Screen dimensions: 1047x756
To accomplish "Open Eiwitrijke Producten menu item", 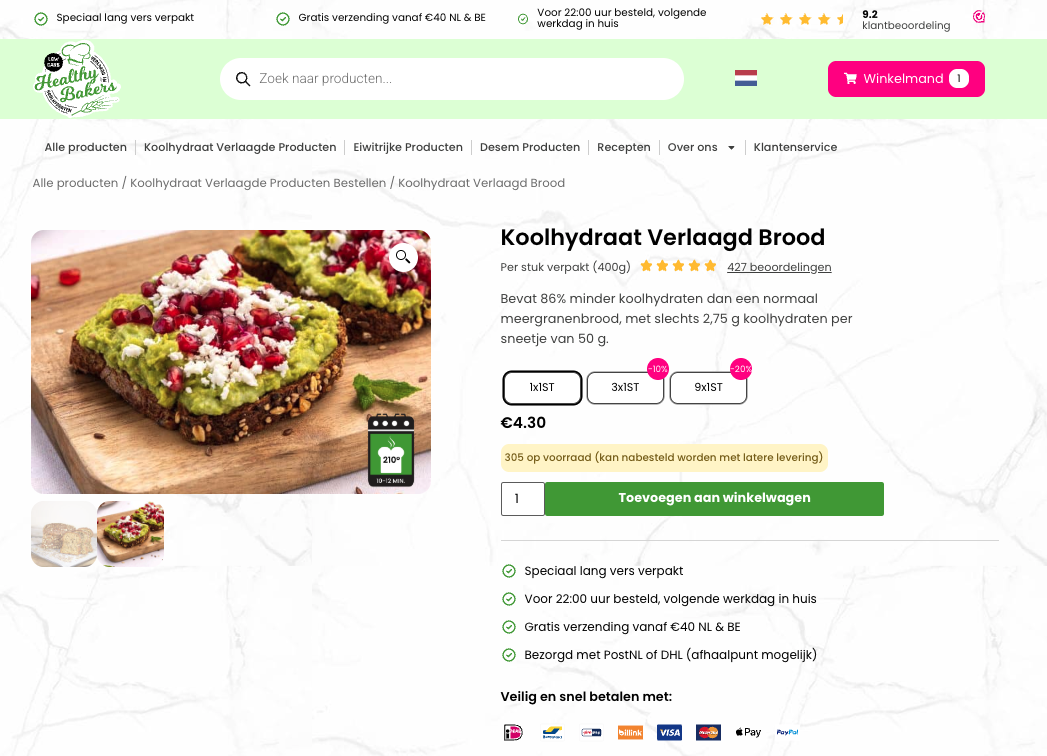I will tap(408, 148).
